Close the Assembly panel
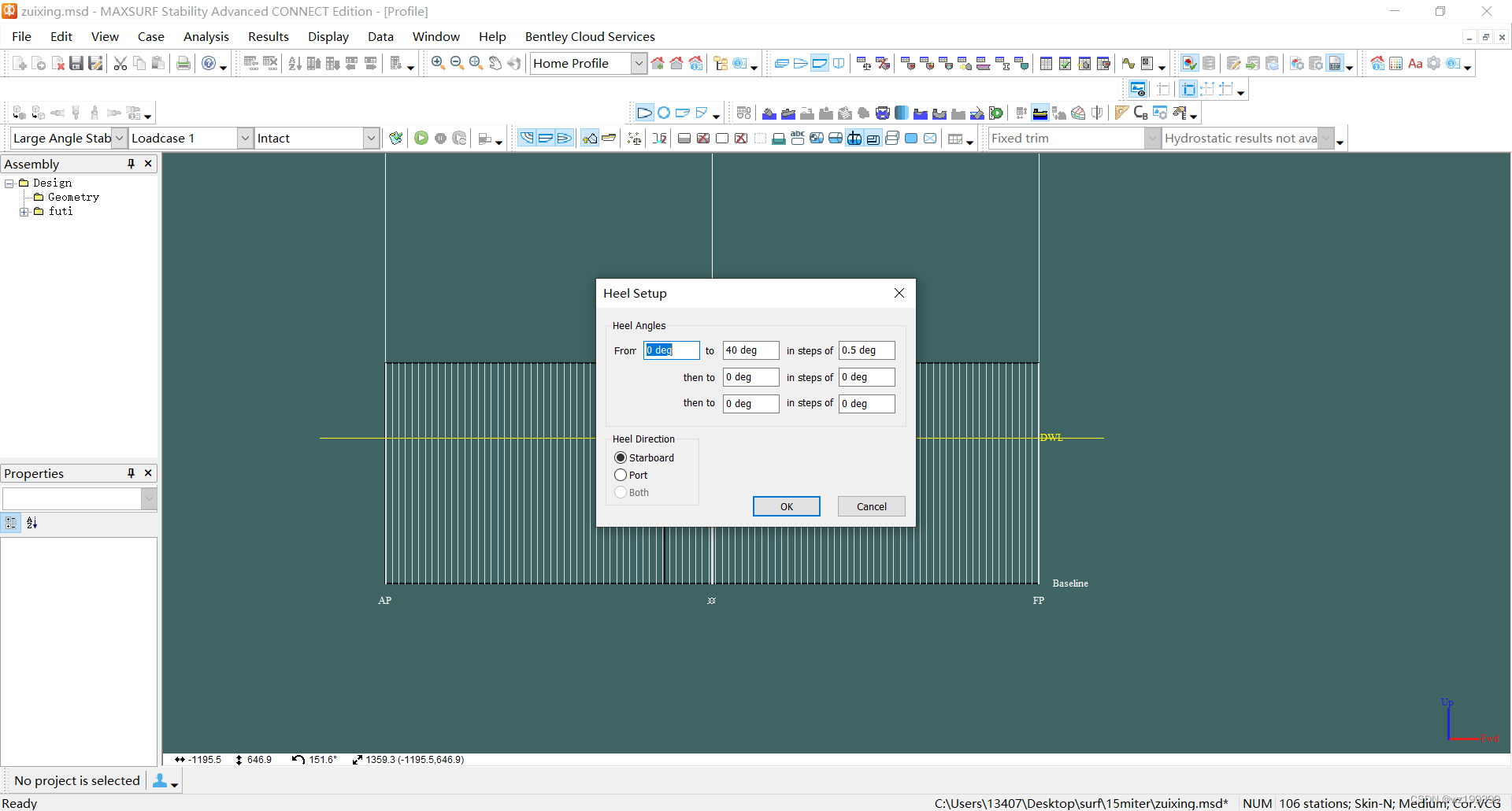 pos(148,164)
